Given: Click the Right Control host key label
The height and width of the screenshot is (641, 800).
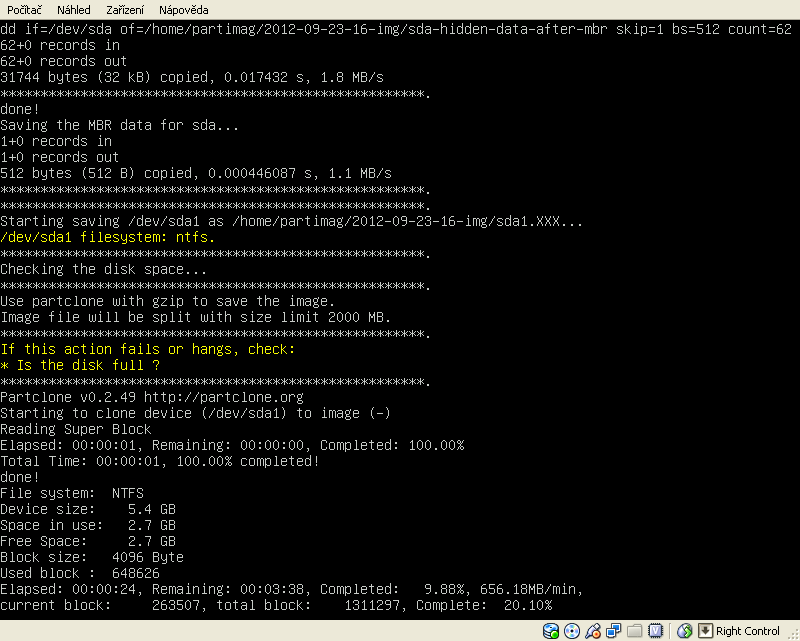Looking at the screenshot, I should pos(747,631).
